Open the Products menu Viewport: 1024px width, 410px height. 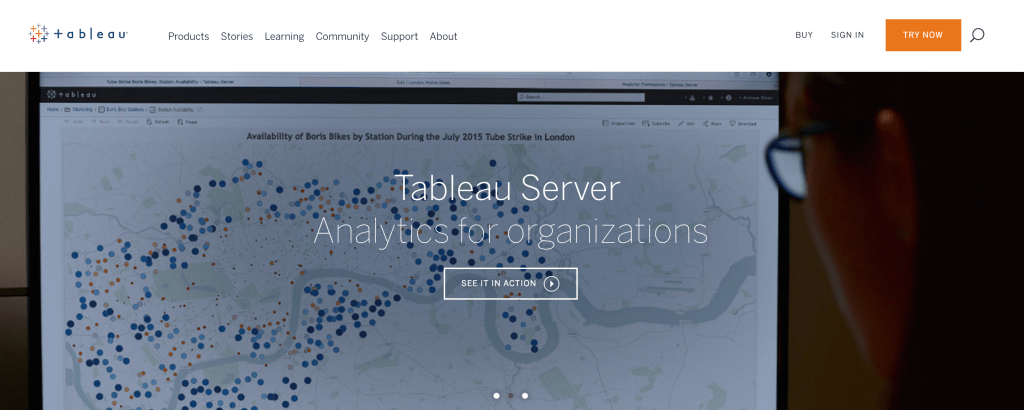click(x=189, y=37)
